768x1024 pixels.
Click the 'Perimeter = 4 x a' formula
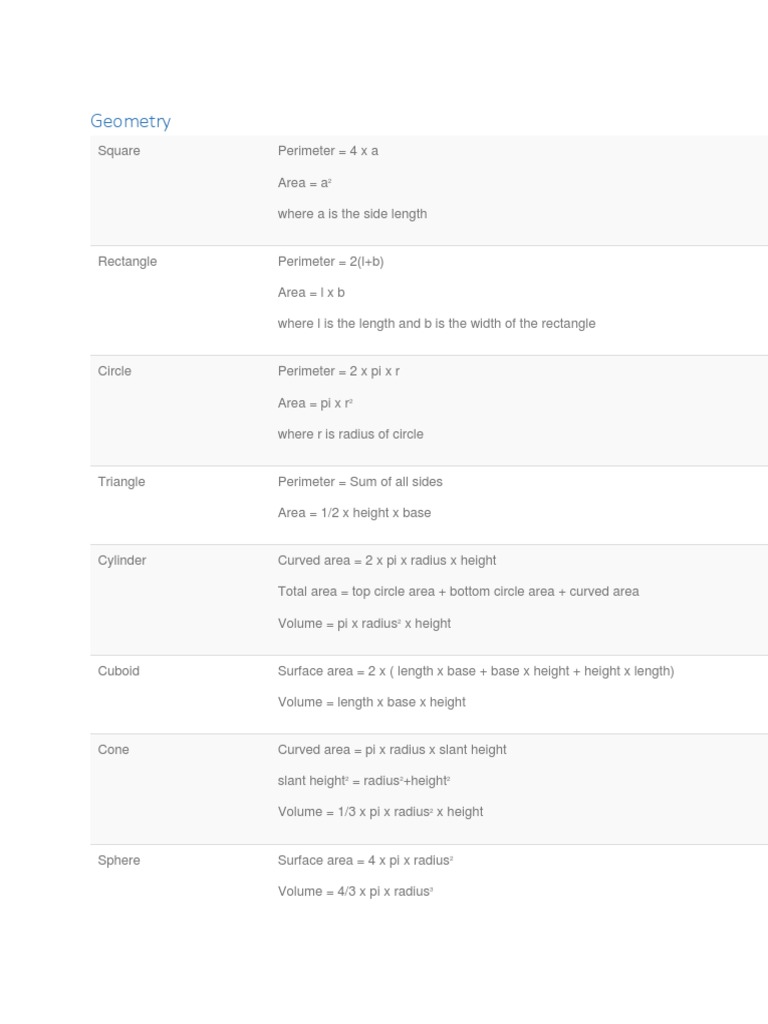tap(328, 151)
